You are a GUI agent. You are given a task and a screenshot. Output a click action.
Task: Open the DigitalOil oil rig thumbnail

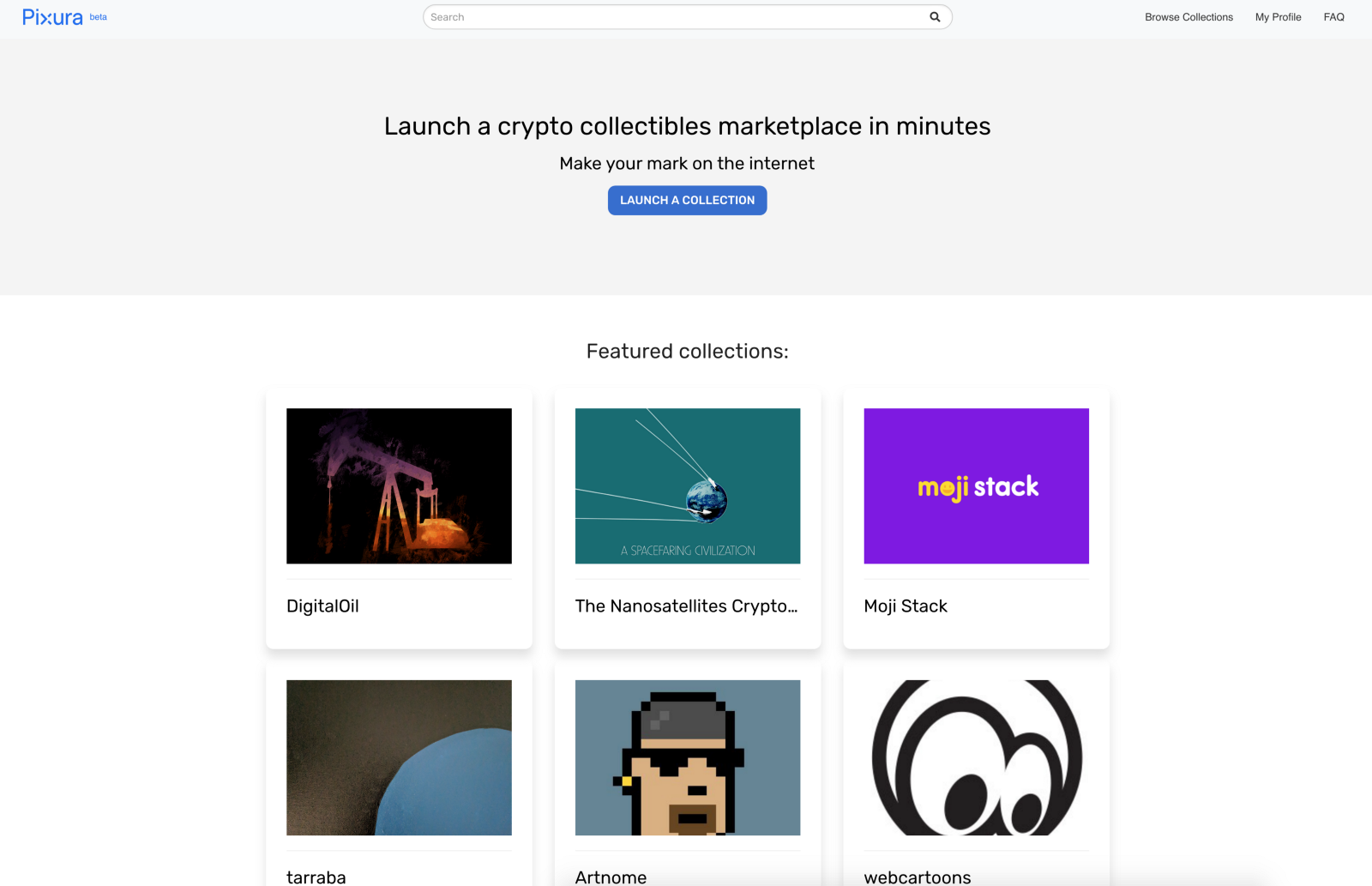(399, 486)
